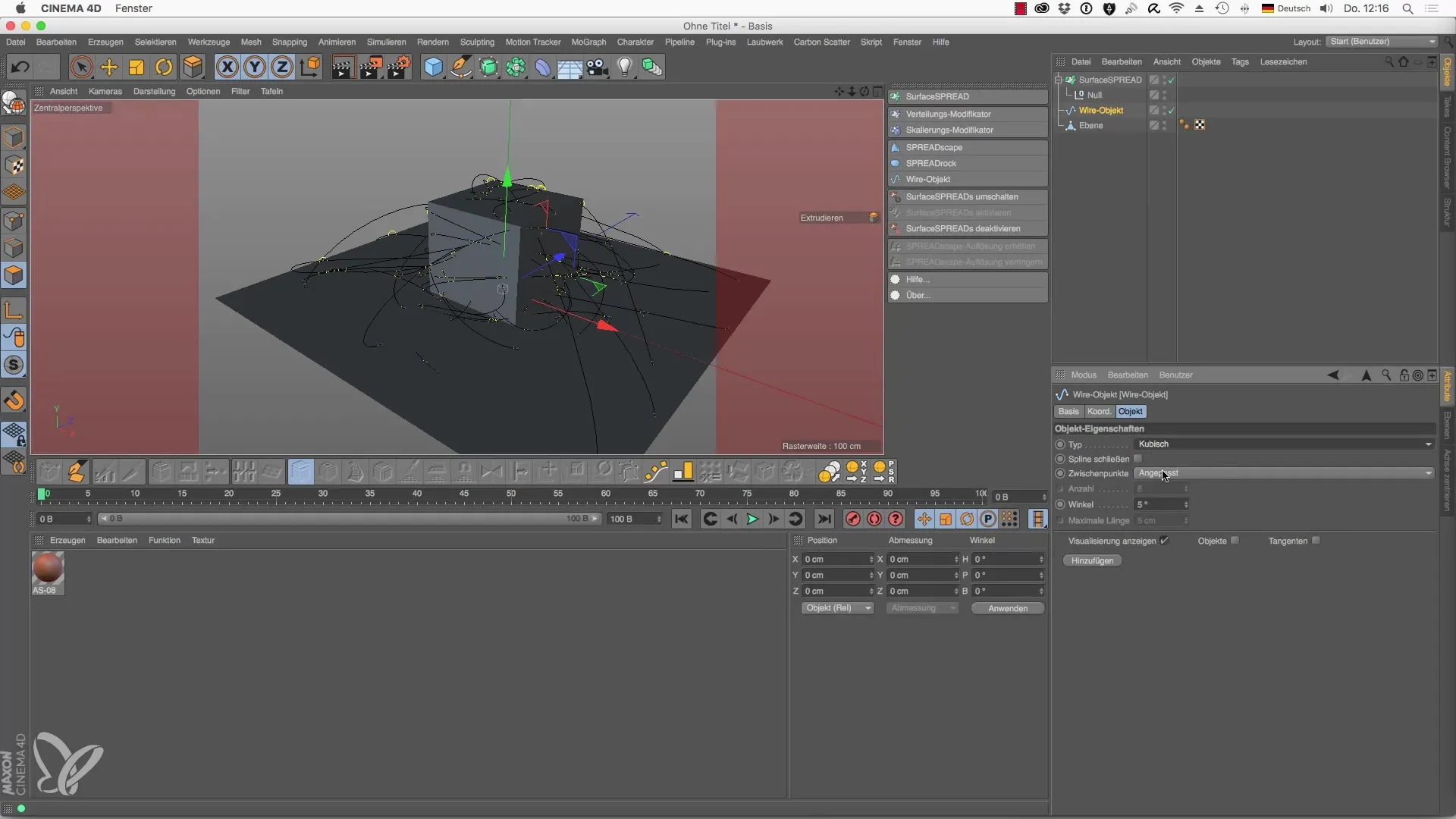This screenshot has width=1456, height=819.
Task: Switch to polygons mode
Action: pos(14,275)
